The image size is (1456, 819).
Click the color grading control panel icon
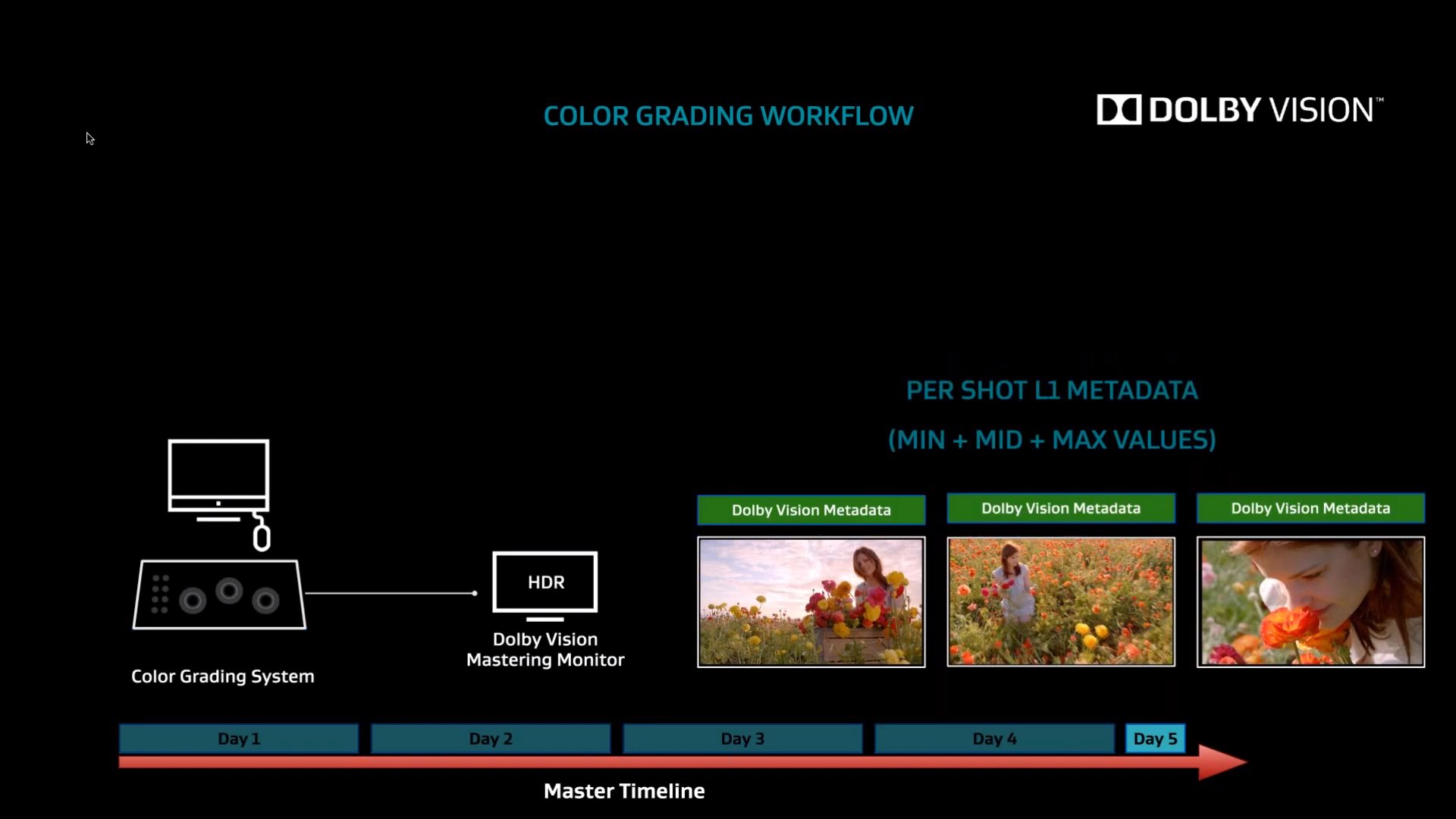coord(220,595)
